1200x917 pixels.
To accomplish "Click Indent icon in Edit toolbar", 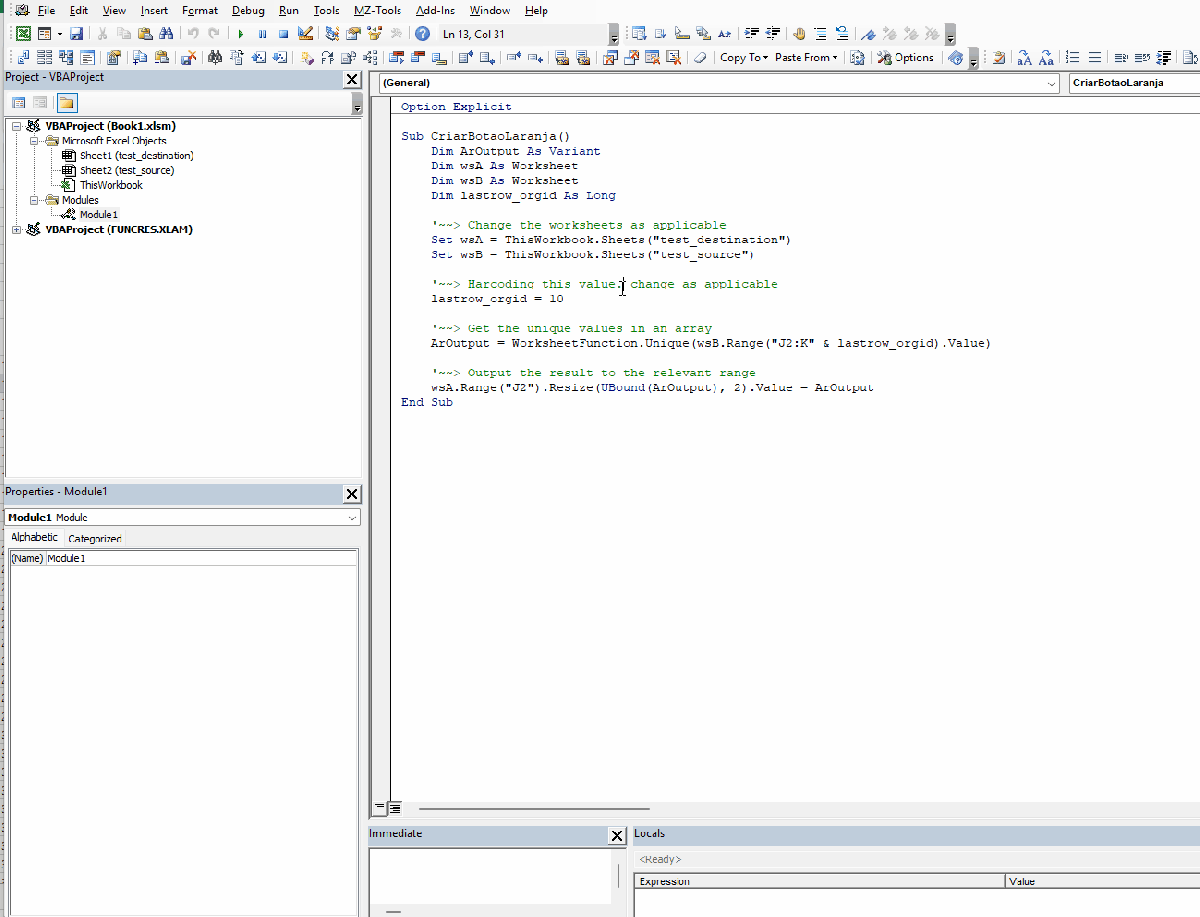I will (x=752, y=33).
